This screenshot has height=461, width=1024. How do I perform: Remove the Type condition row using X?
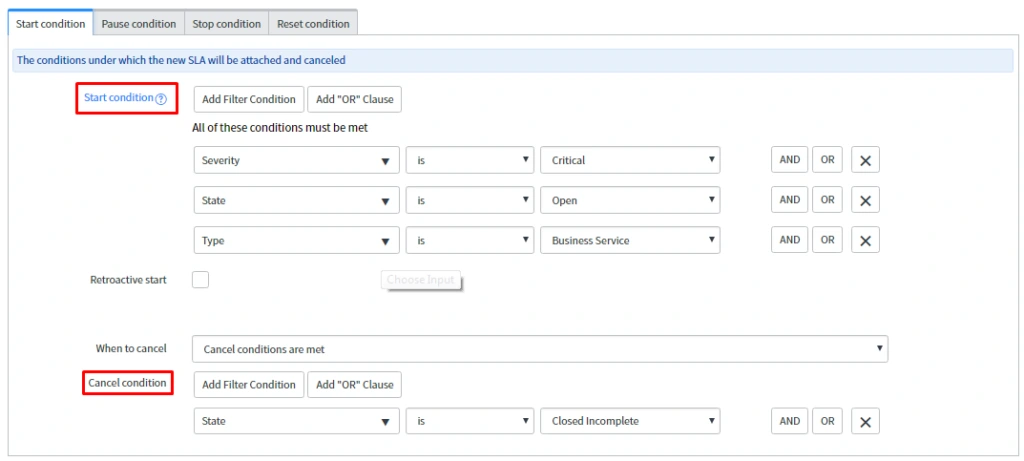(x=865, y=241)
